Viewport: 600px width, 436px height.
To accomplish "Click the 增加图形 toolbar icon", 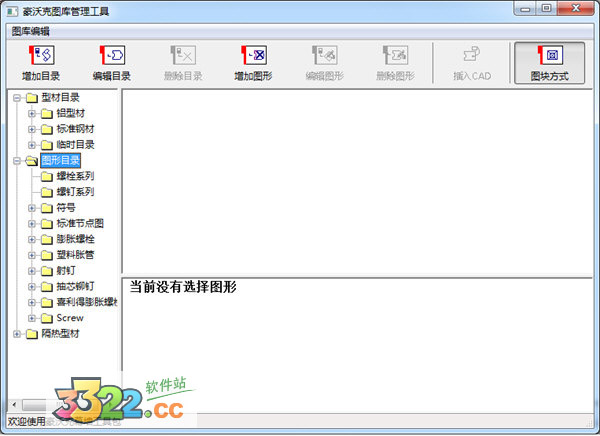I will [254, 56].
